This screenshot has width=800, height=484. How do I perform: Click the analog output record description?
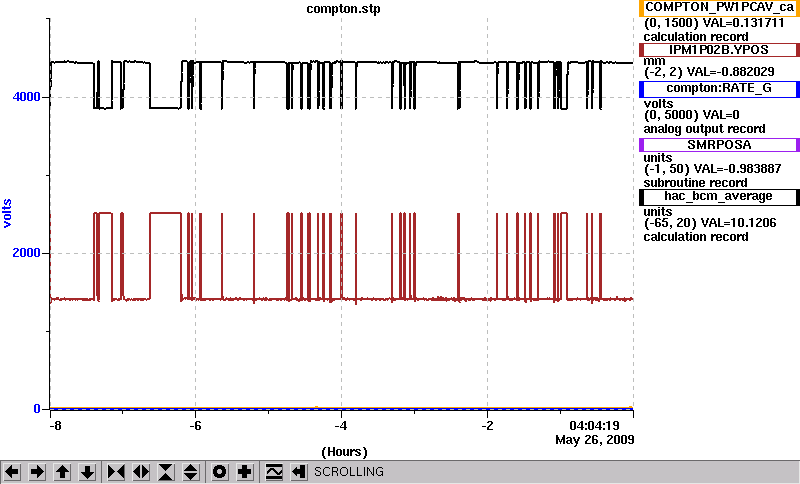tap(705, 129)
